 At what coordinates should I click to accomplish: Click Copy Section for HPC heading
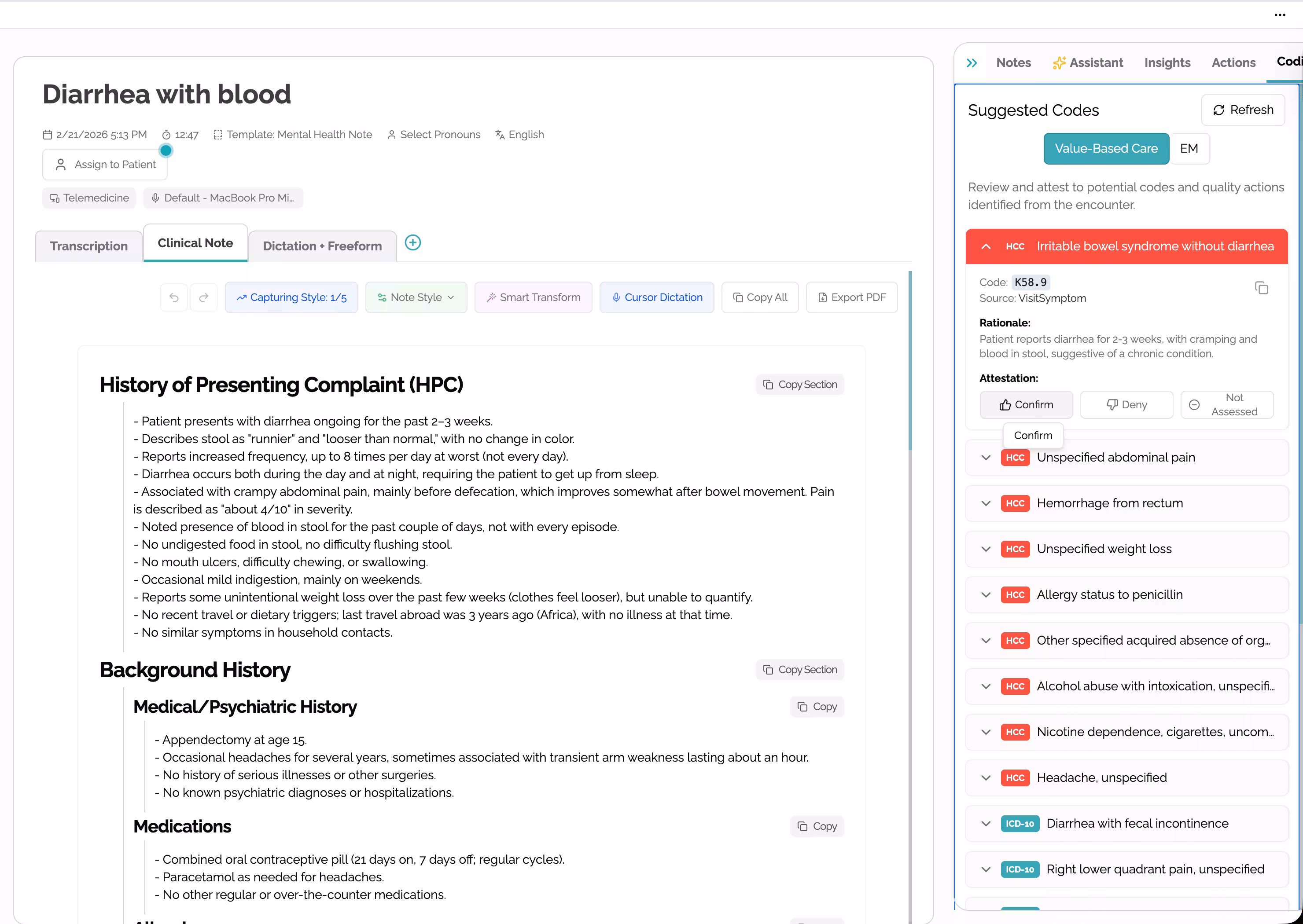[x=800, y=385]
